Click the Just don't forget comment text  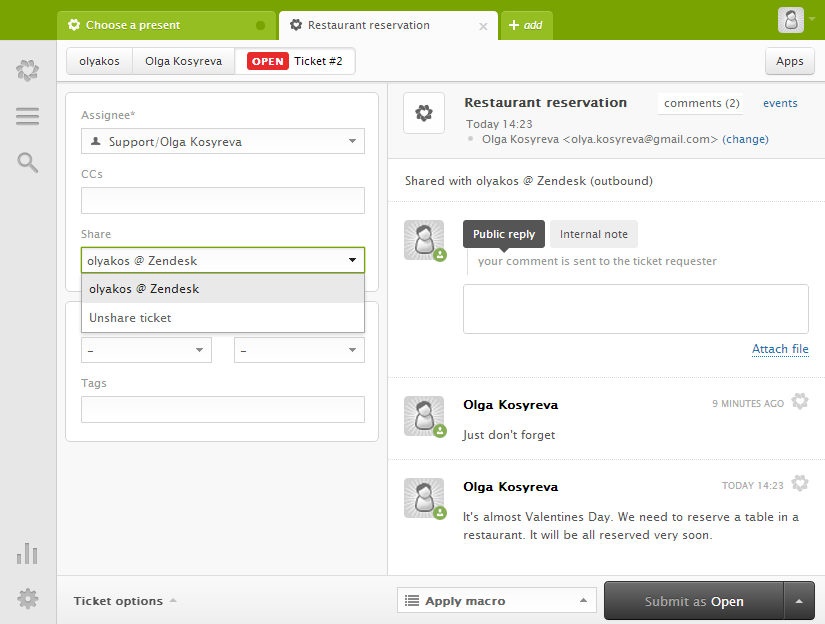pos(509,435)
